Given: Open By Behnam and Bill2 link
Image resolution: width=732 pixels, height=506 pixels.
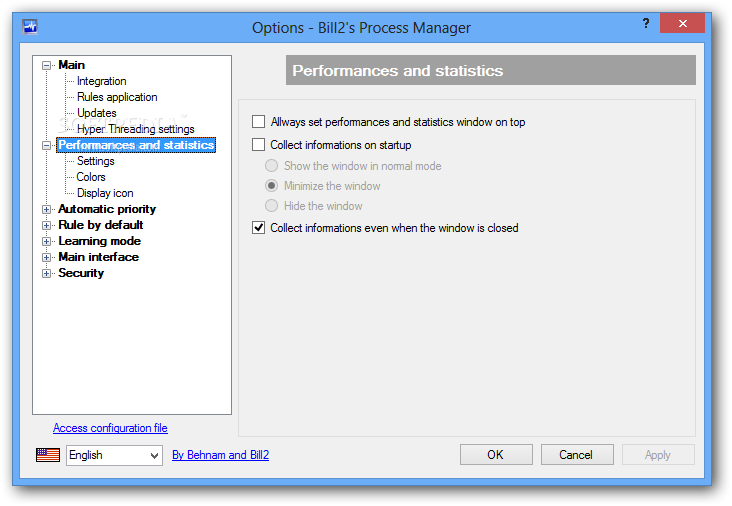Looking at the screenshot, I should point(220,455).
